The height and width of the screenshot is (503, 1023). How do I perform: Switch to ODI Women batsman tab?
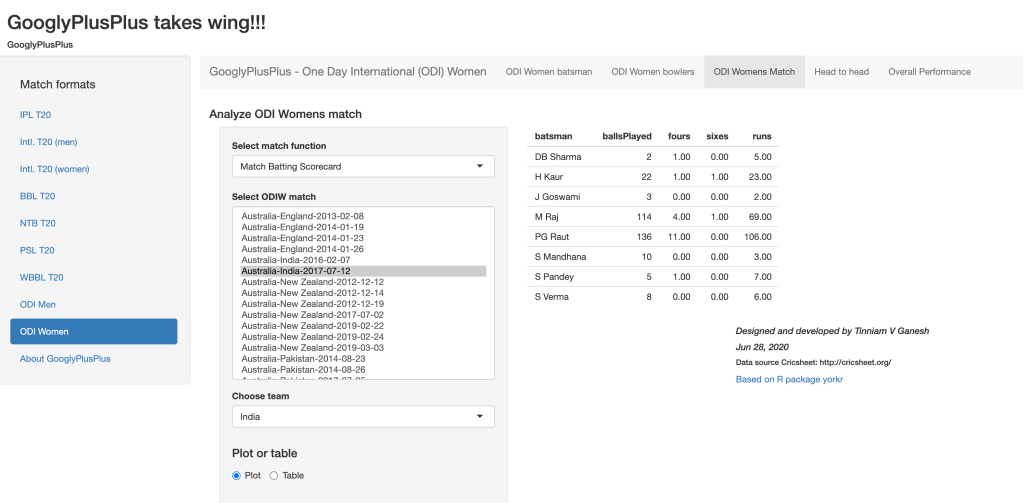pos(548,72)
